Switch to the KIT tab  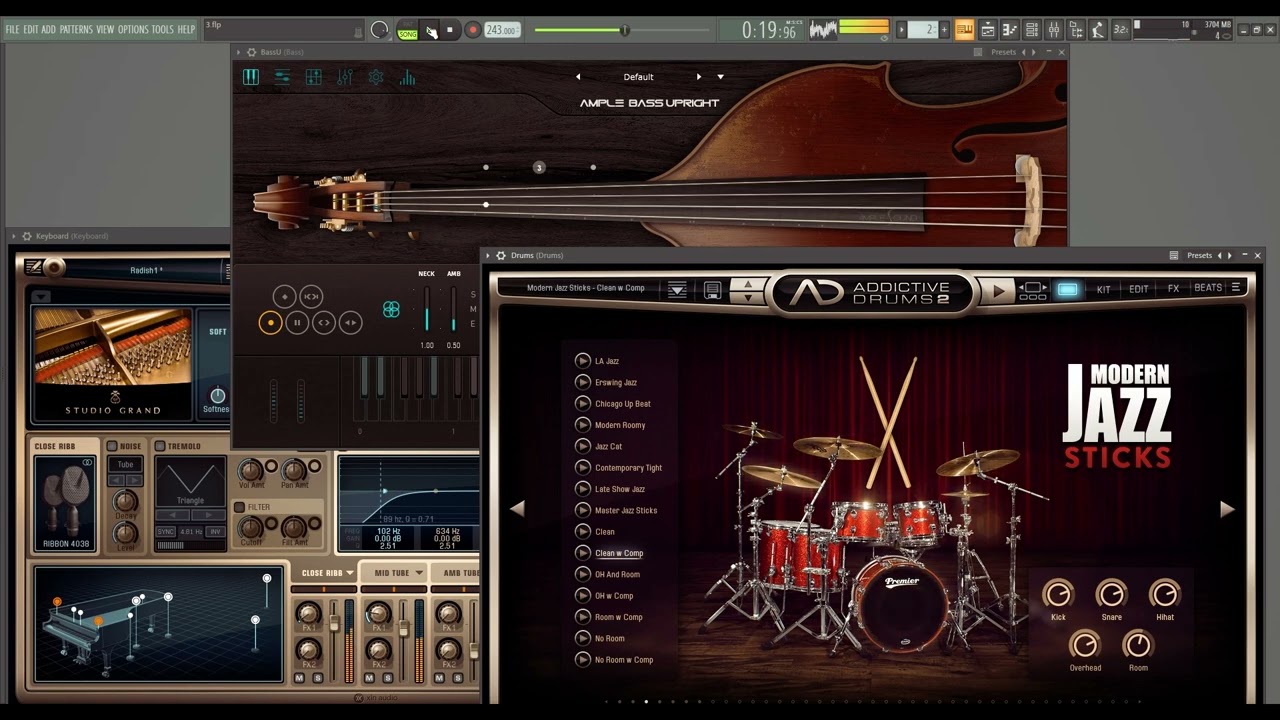coord(1103,289)
